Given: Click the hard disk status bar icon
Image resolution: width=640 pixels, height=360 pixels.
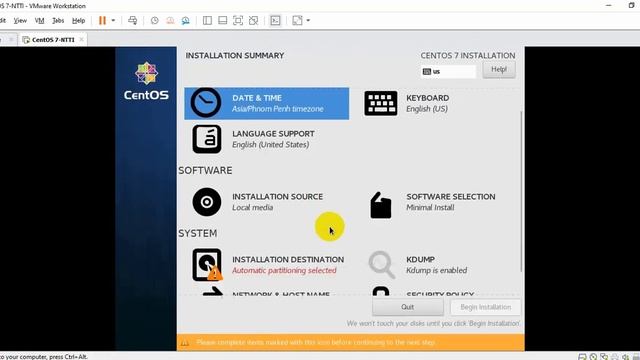Looking at the screenshot, I should [582, 357].
